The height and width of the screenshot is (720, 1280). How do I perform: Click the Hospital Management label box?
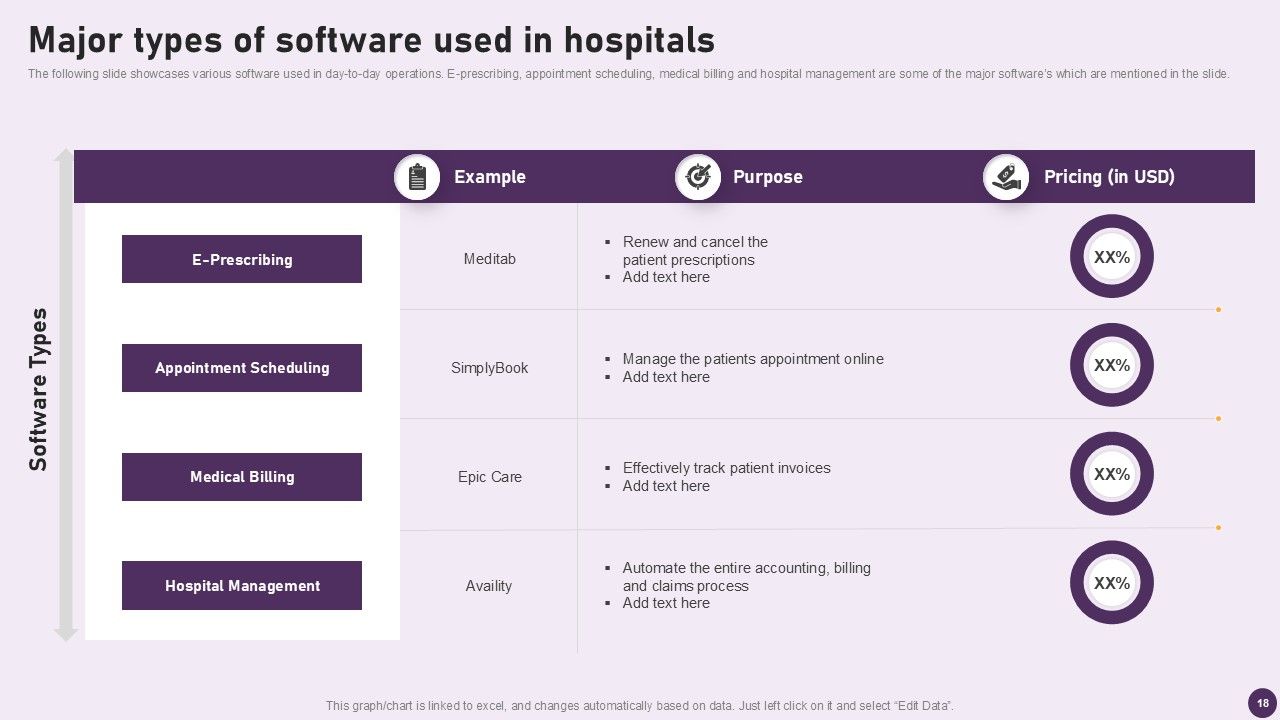click(242, 586)
